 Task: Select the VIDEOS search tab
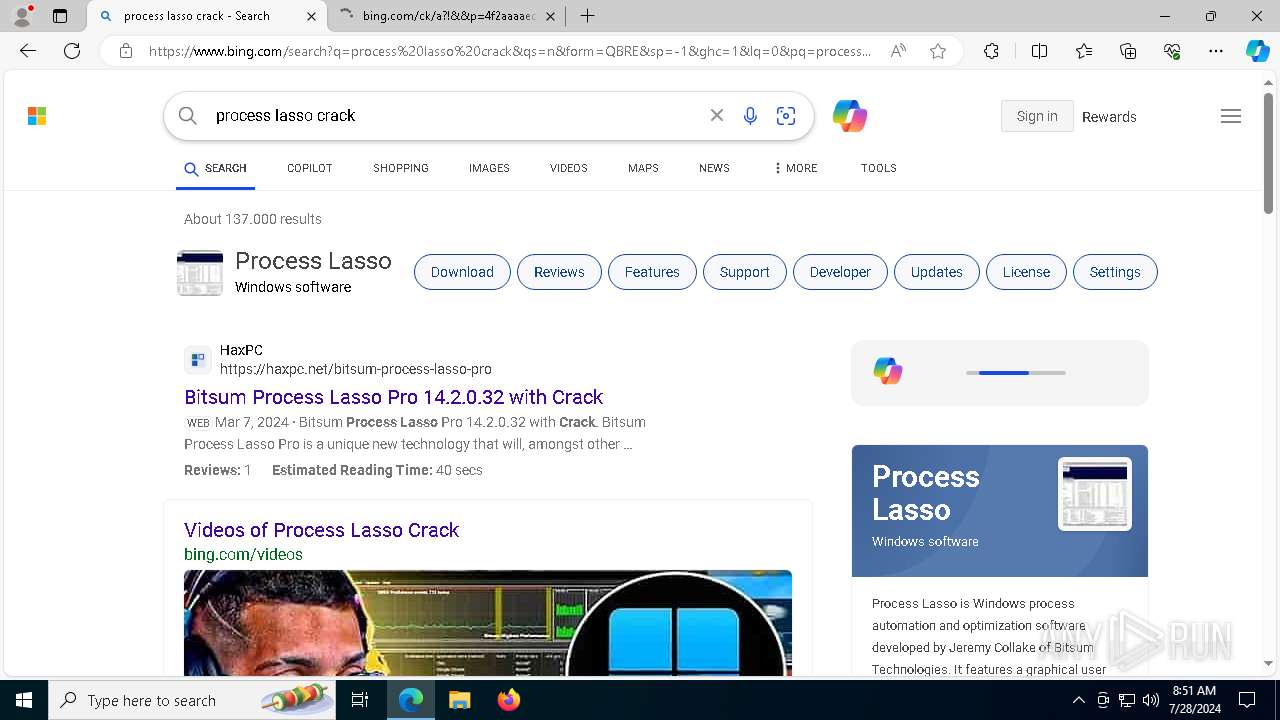[x=568, y=168]
